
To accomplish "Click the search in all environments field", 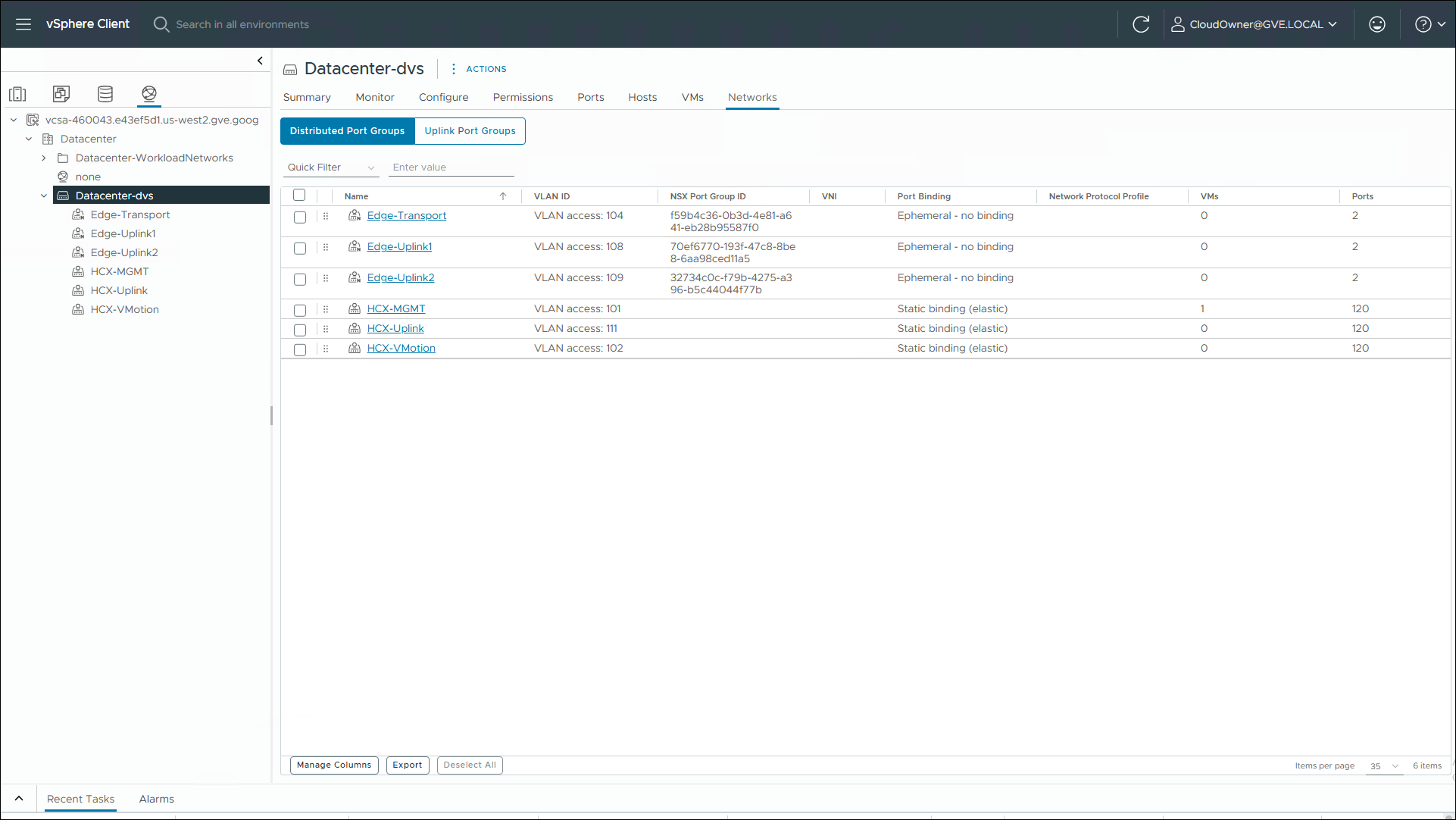I will (242, 24).
